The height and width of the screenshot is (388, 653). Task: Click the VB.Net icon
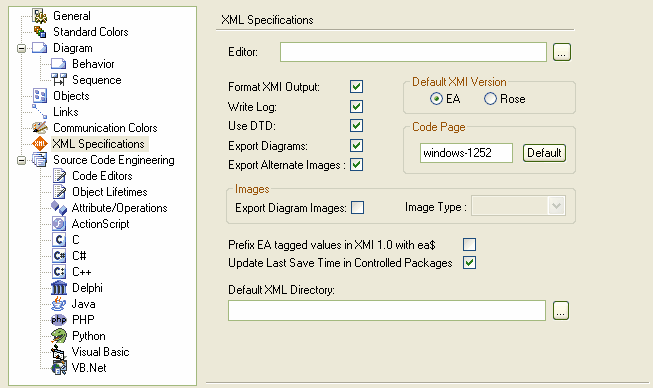tap(59, 368)
